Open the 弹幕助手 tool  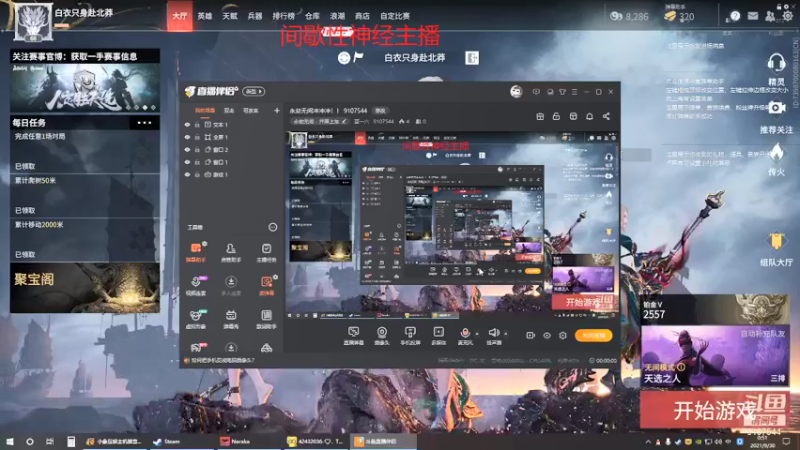pos(195,252)
